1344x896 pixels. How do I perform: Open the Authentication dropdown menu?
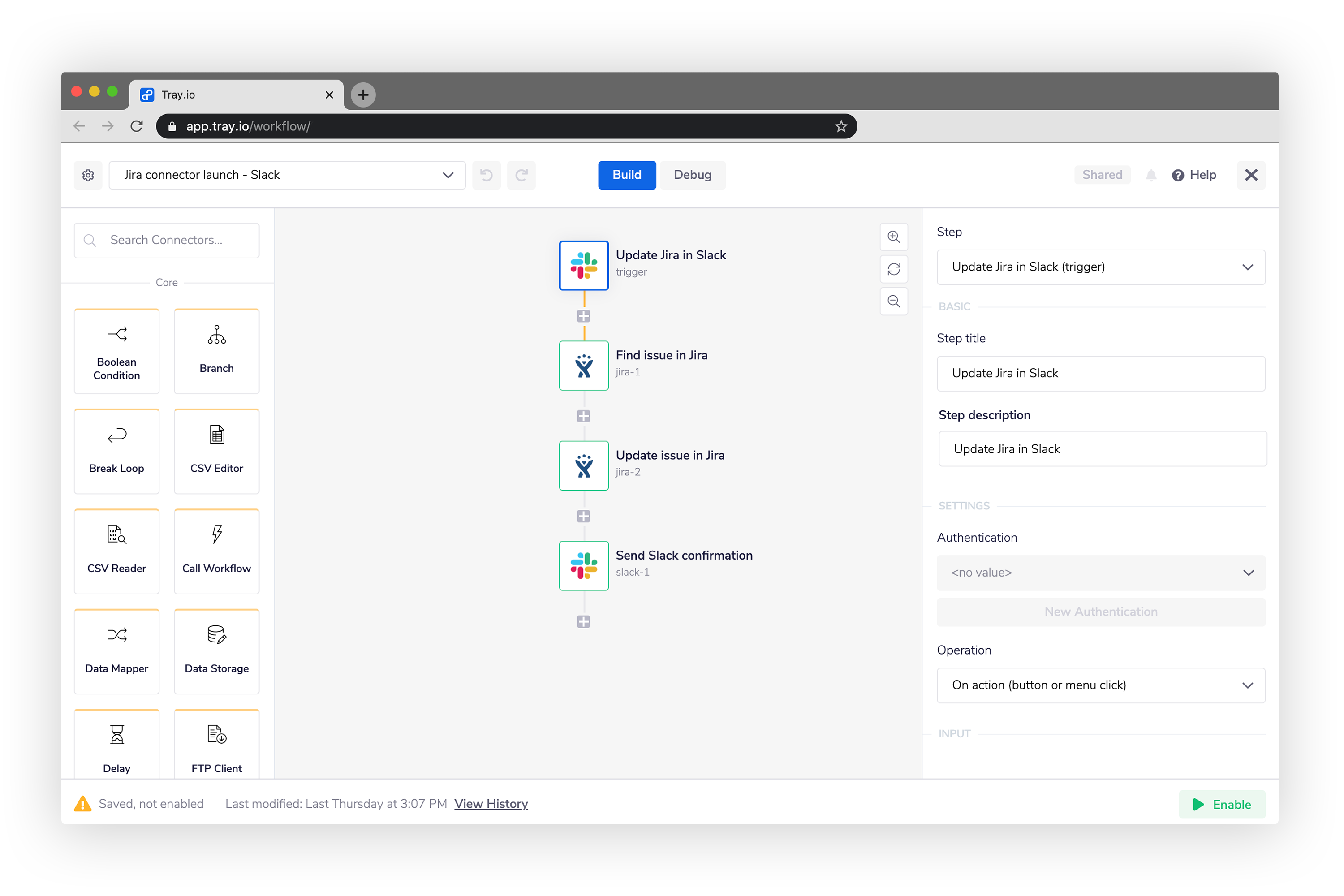(1099, 572)
